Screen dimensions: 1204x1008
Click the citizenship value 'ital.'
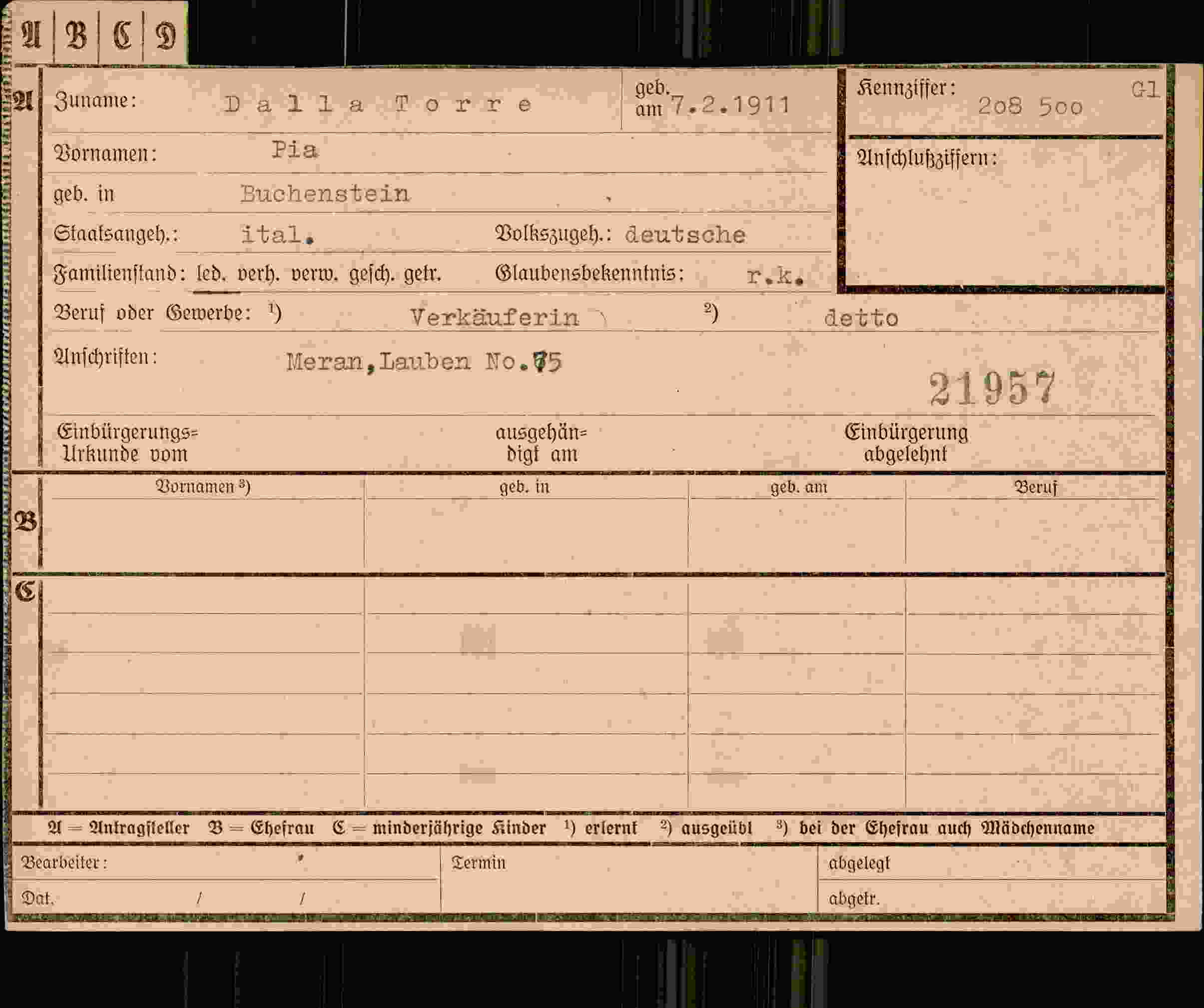278,234
